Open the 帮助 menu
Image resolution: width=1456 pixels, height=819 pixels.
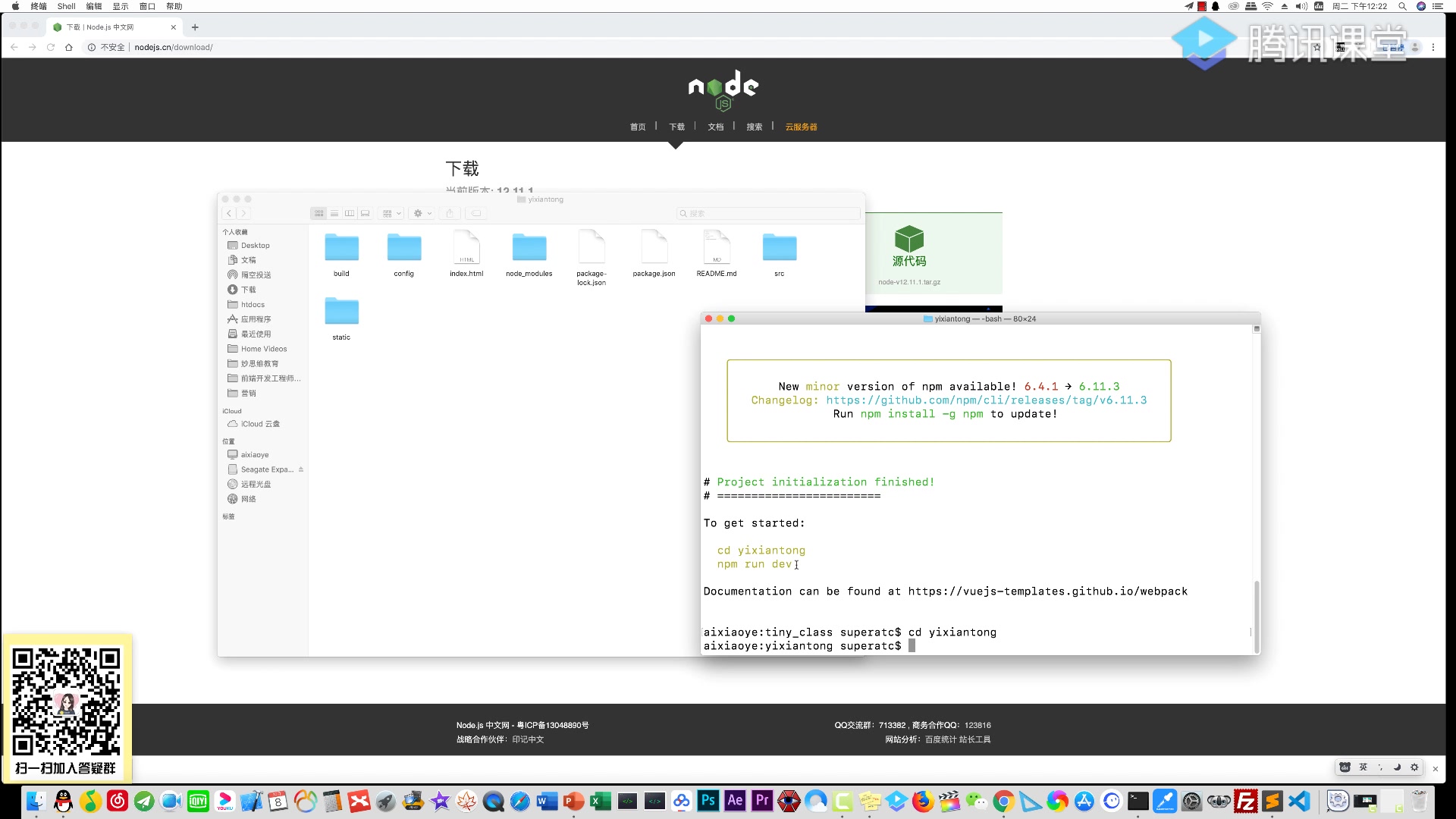(x=174, y=6)
